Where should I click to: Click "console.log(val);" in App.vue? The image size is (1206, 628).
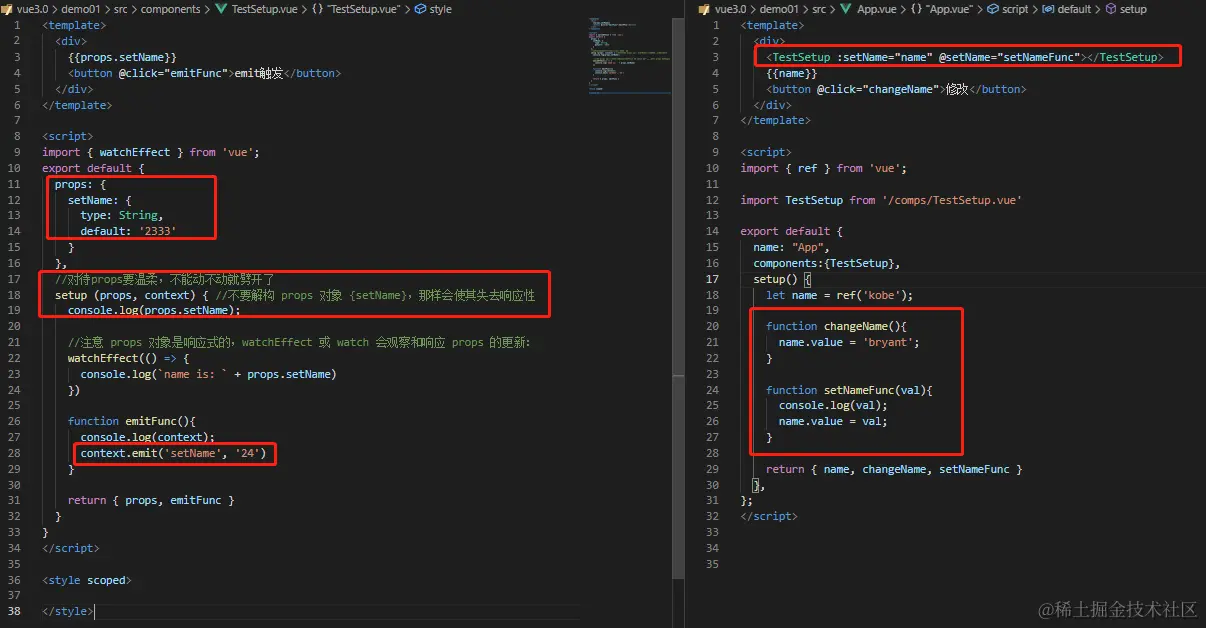pos(833,405)
